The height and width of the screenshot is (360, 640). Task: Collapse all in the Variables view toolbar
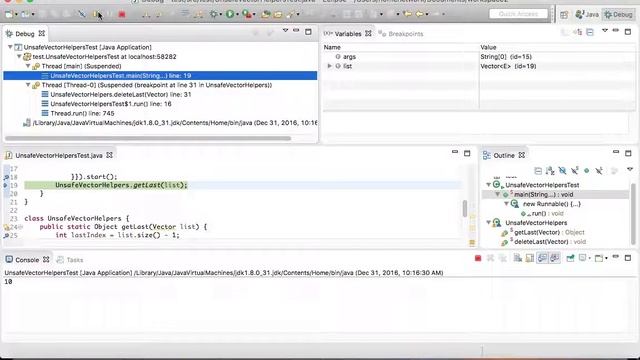click(x=590, y=32)
